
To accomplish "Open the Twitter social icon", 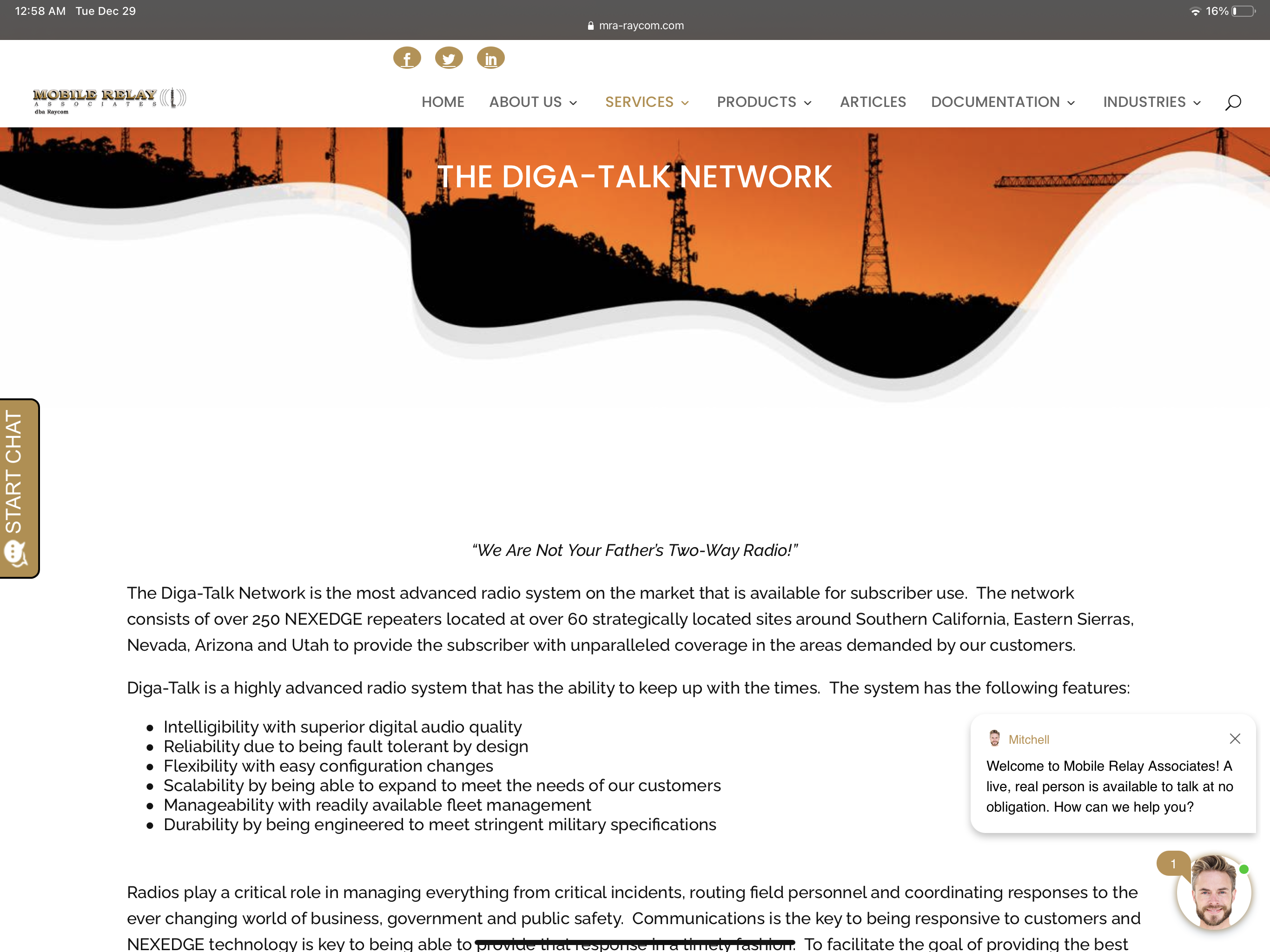I will click(x=449, y=58).
